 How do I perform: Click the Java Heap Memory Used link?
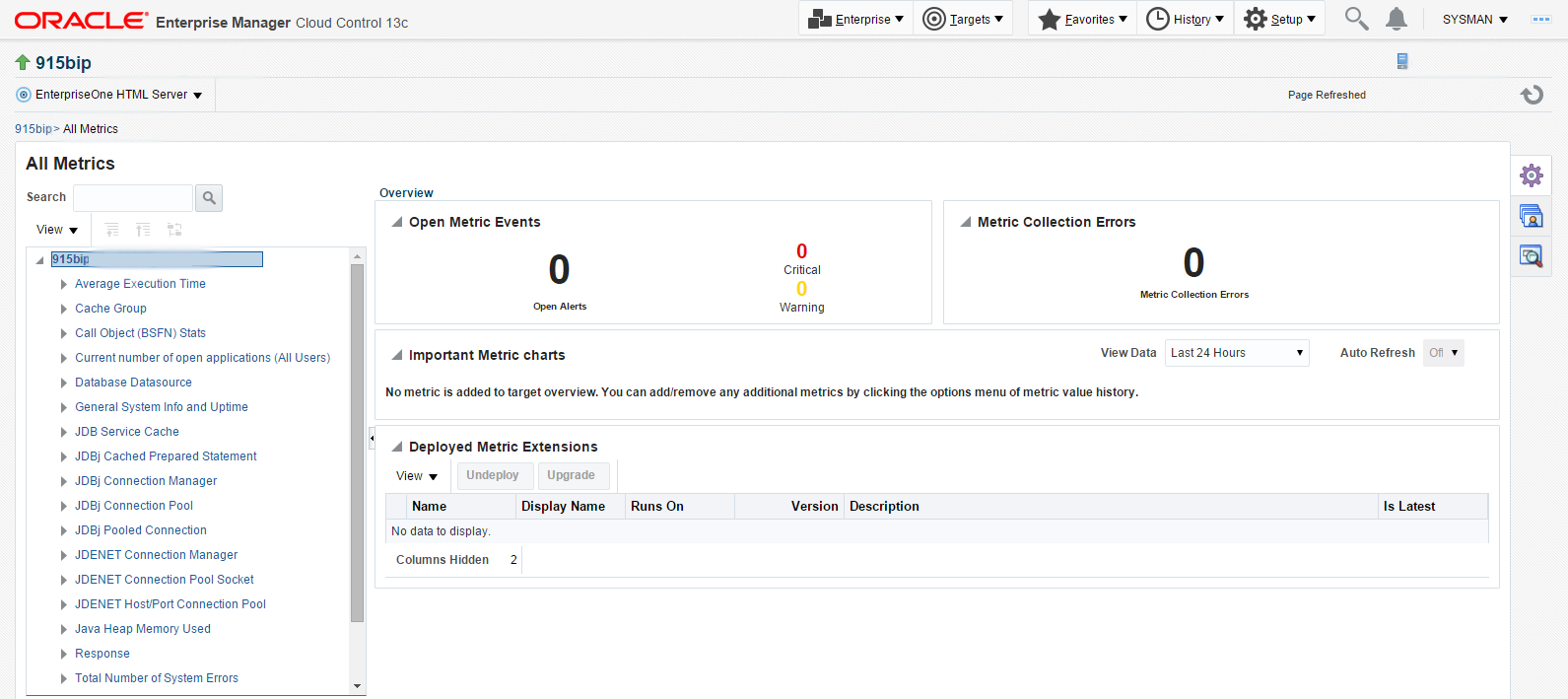pyautogui.click(x=143, y=629)
